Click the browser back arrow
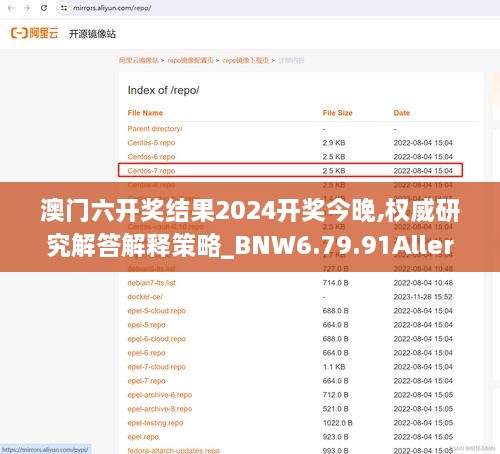This screenshot has height=454, width=500. pyautogui.click(x=11, y=8)
